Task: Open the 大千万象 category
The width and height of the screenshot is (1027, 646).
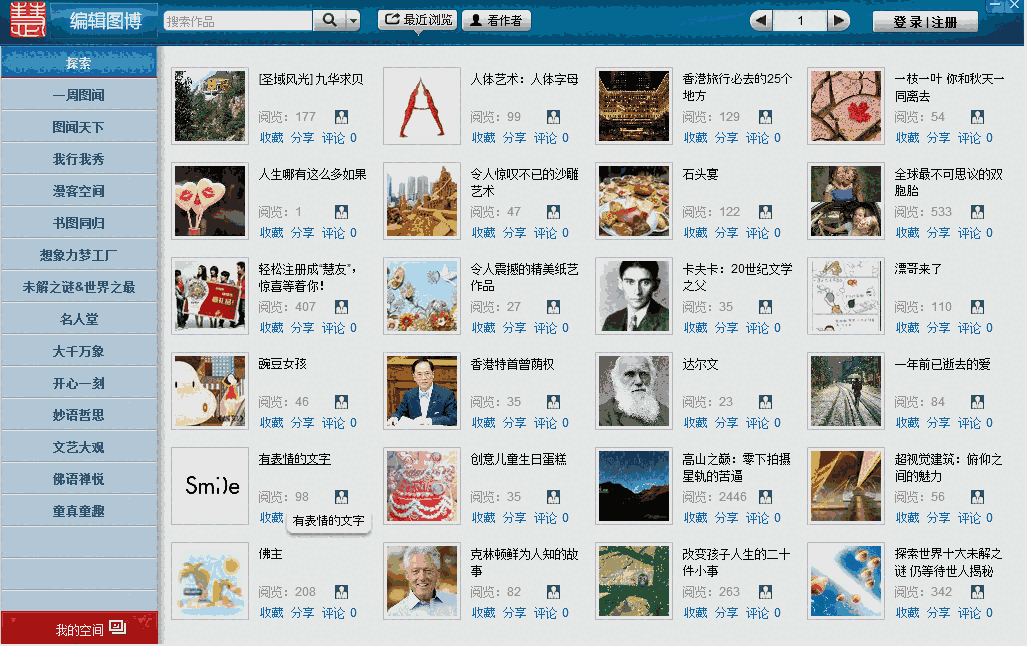Action: [79, 351]
